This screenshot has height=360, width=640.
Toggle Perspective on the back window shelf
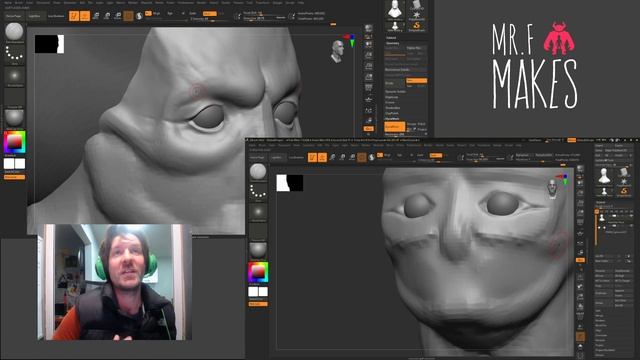point(369,87)
